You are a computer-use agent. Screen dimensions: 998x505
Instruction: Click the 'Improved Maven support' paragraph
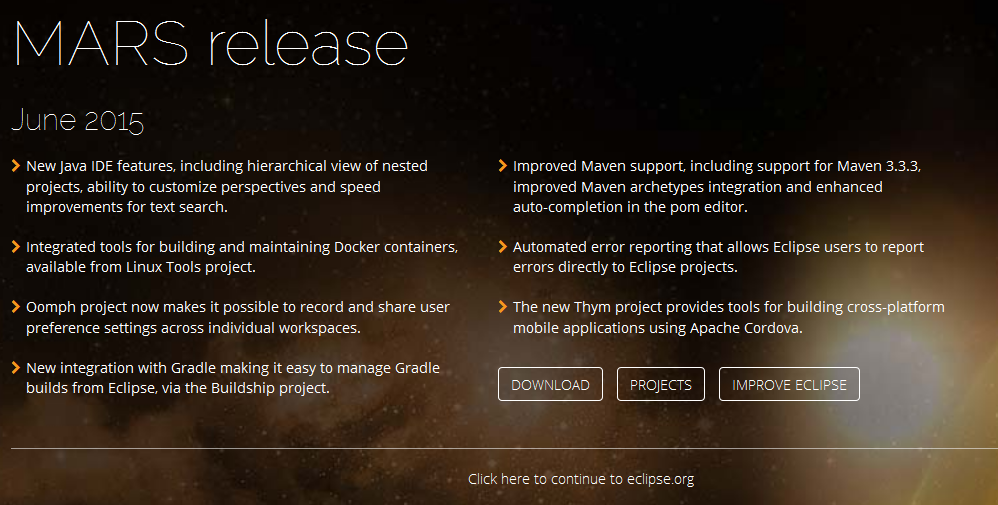(x=717, y=186)
